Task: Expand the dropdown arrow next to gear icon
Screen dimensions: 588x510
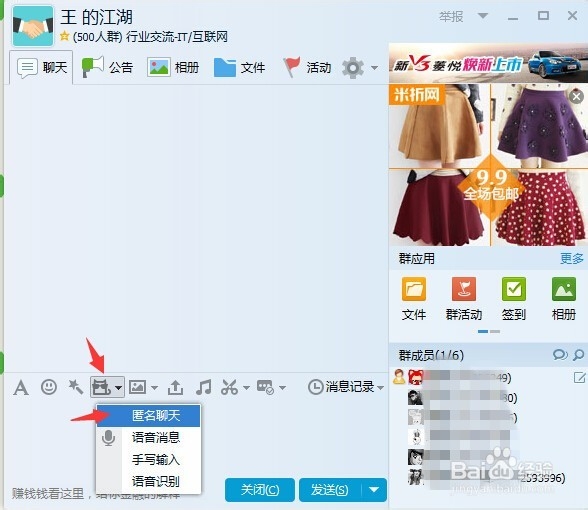Action: coord(374,68)
